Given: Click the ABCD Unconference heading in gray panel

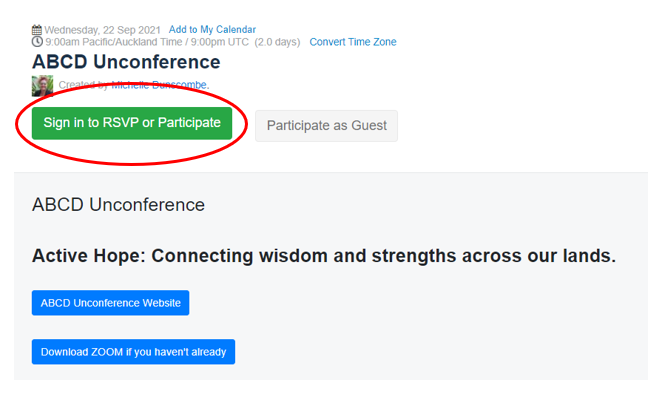Looking at the screenshot, I should click(x=118, y=205).
